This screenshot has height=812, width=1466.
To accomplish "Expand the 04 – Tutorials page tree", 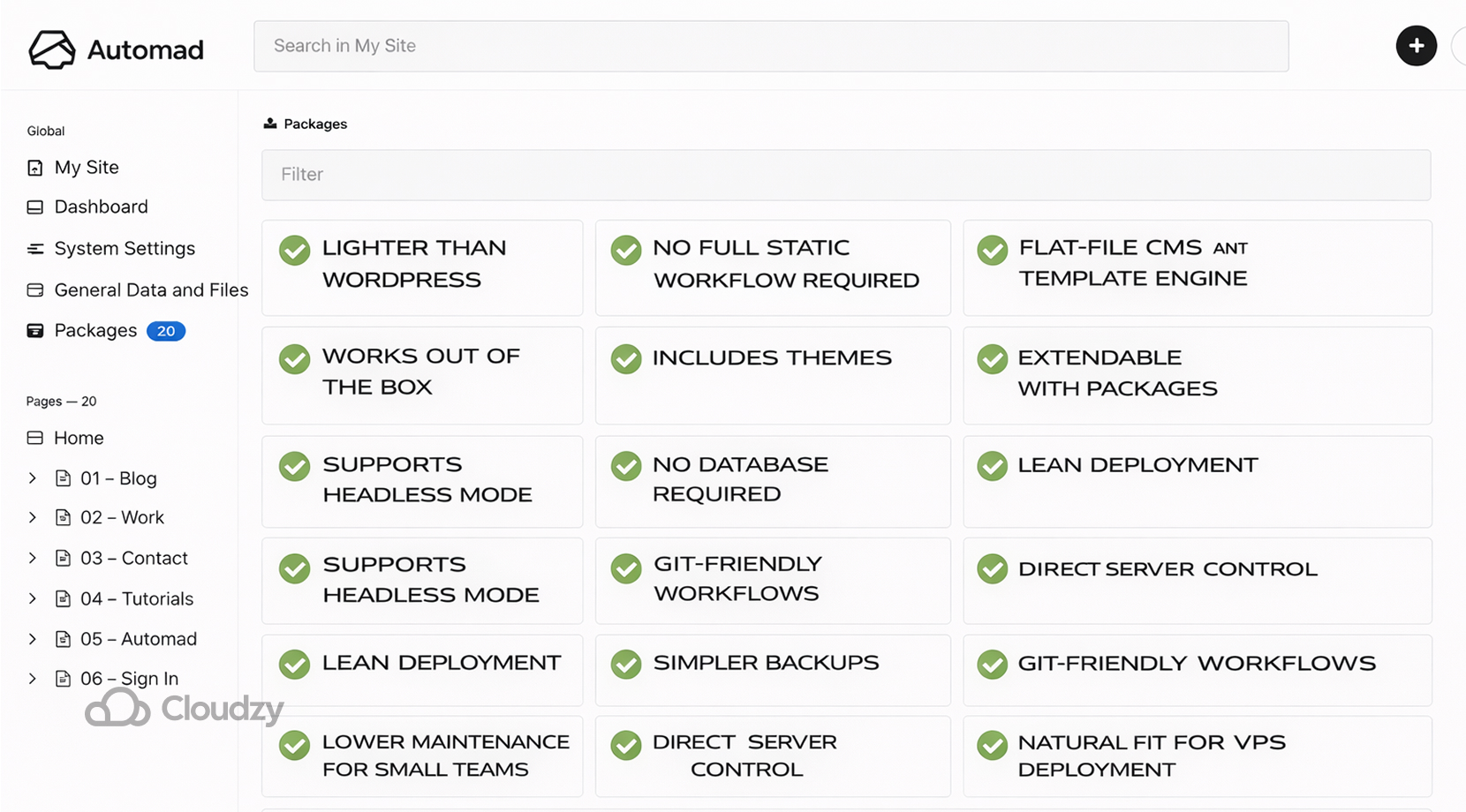I will coord(33,598).
